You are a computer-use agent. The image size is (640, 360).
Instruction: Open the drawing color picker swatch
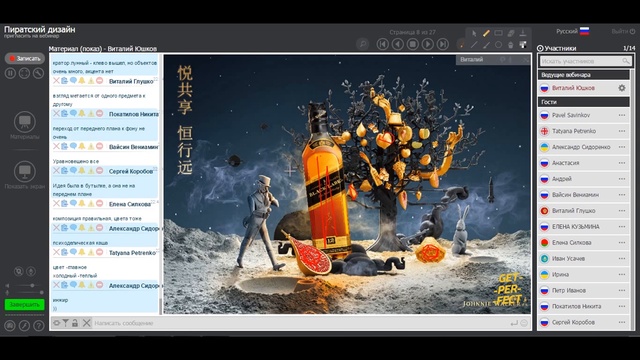[523, 45]
